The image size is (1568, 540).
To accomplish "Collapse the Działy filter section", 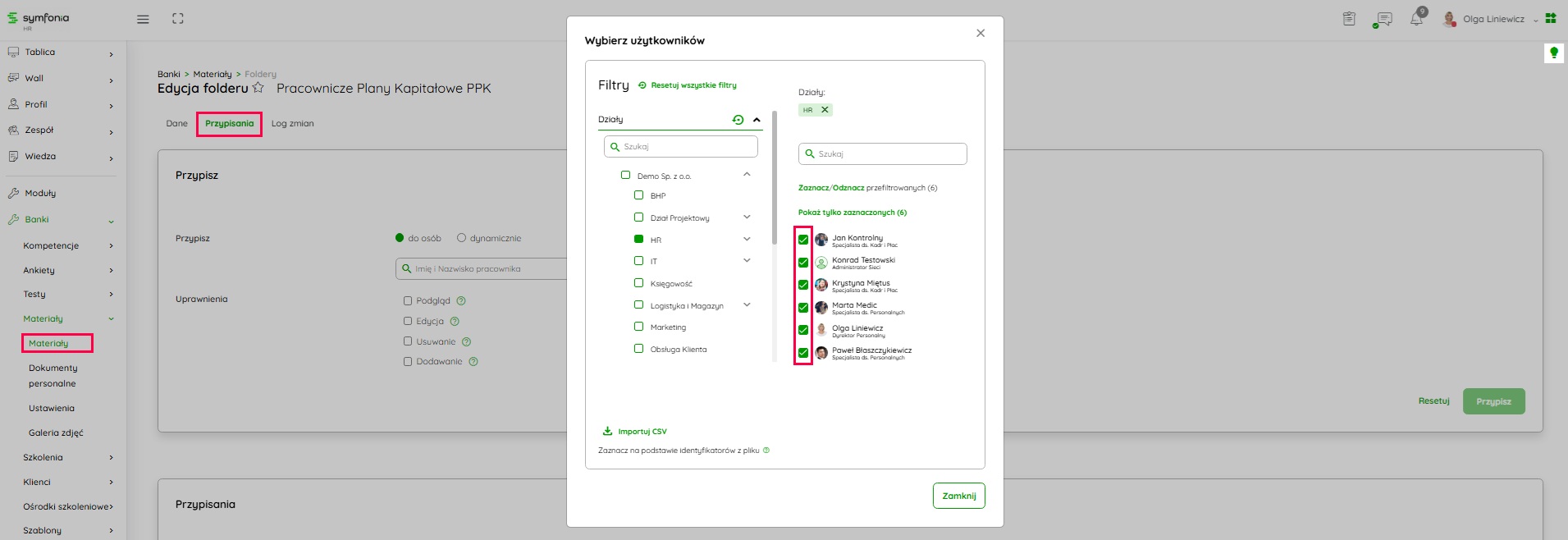I will tap(757, 120).
